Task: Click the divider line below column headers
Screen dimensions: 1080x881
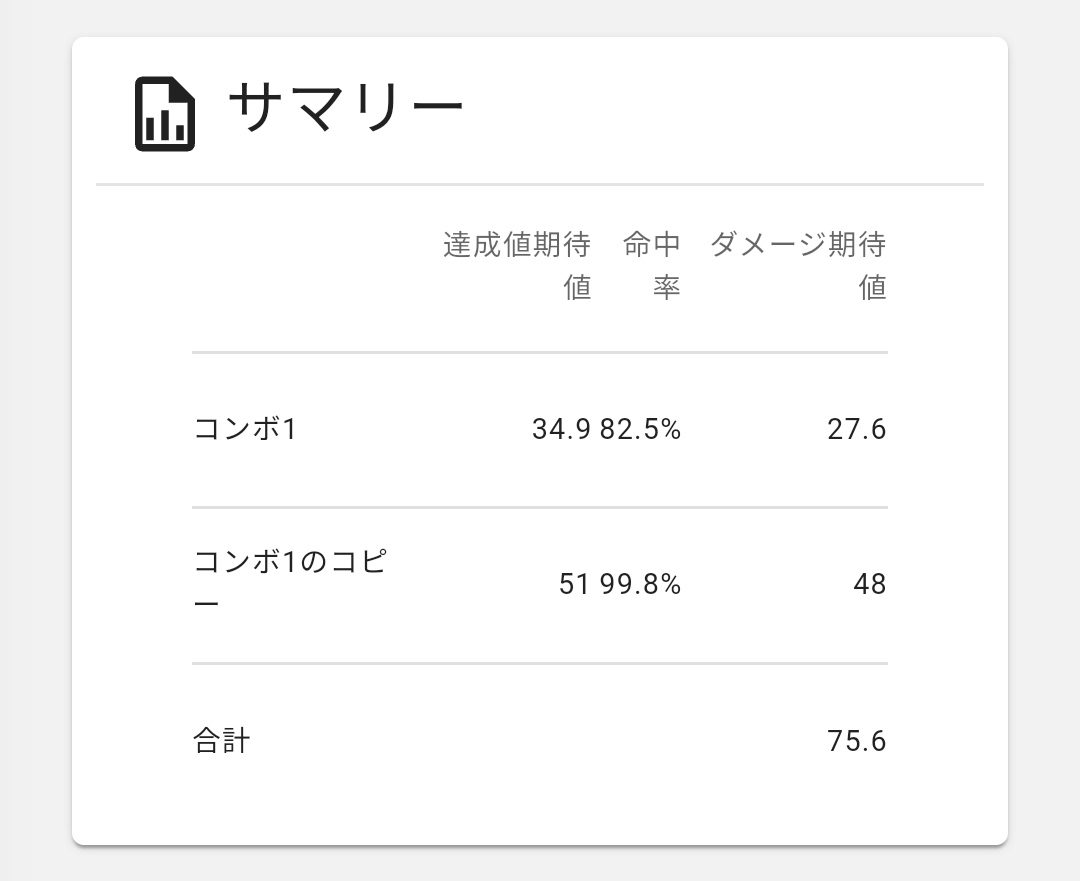Action: [540, 352]
